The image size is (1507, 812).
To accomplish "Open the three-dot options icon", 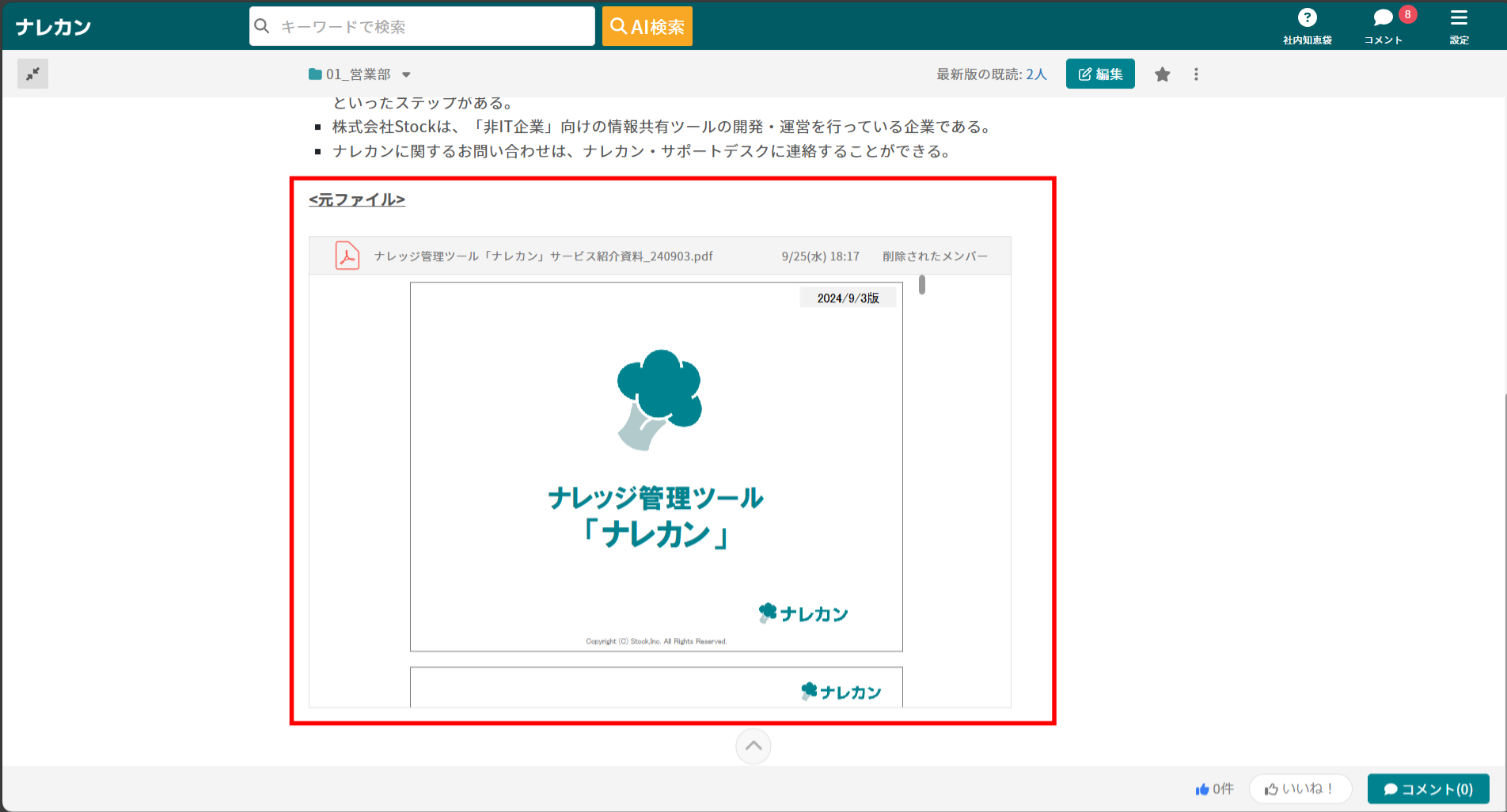I will (1196, 74).
